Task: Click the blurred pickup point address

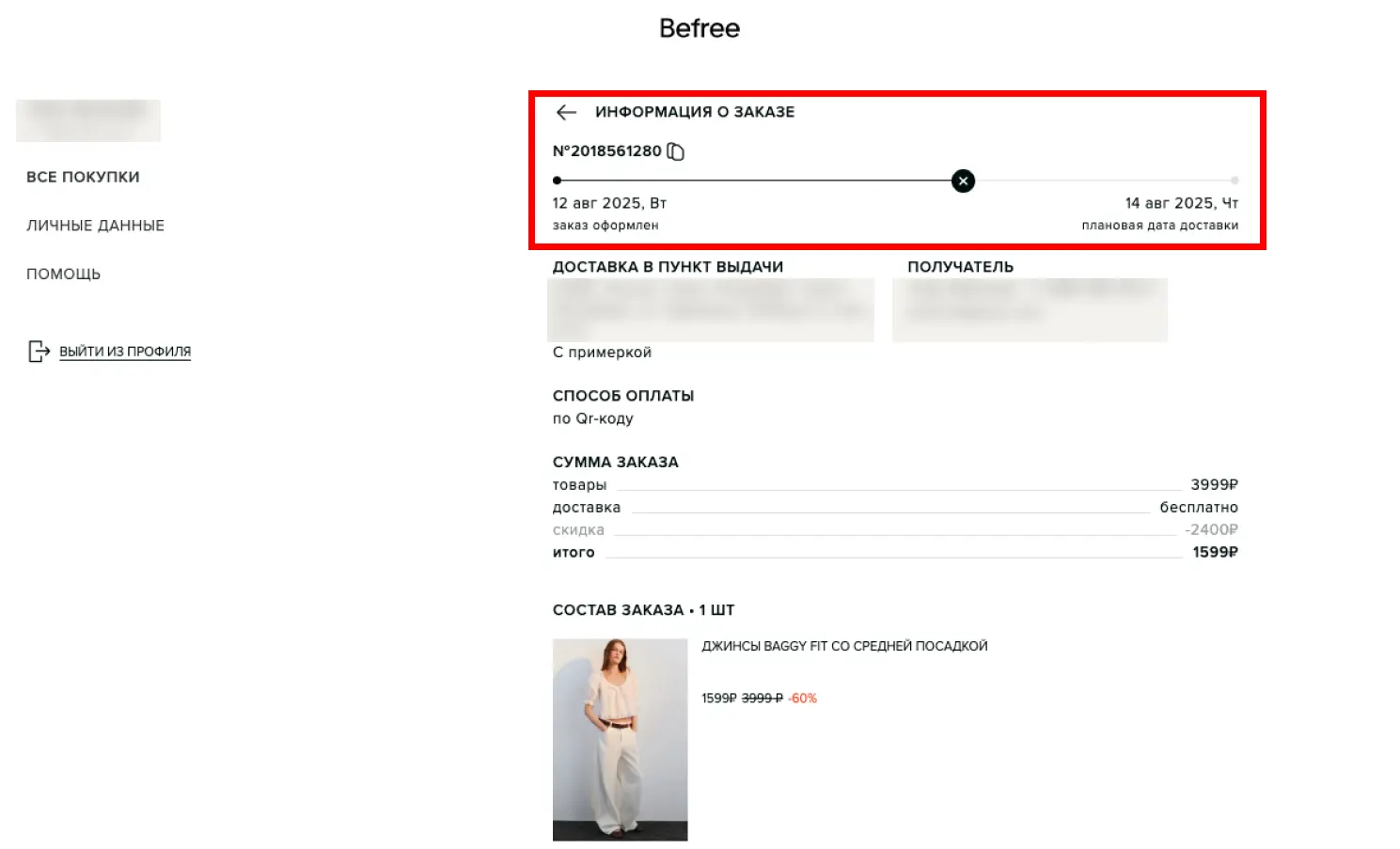Action: click(711, 310)
